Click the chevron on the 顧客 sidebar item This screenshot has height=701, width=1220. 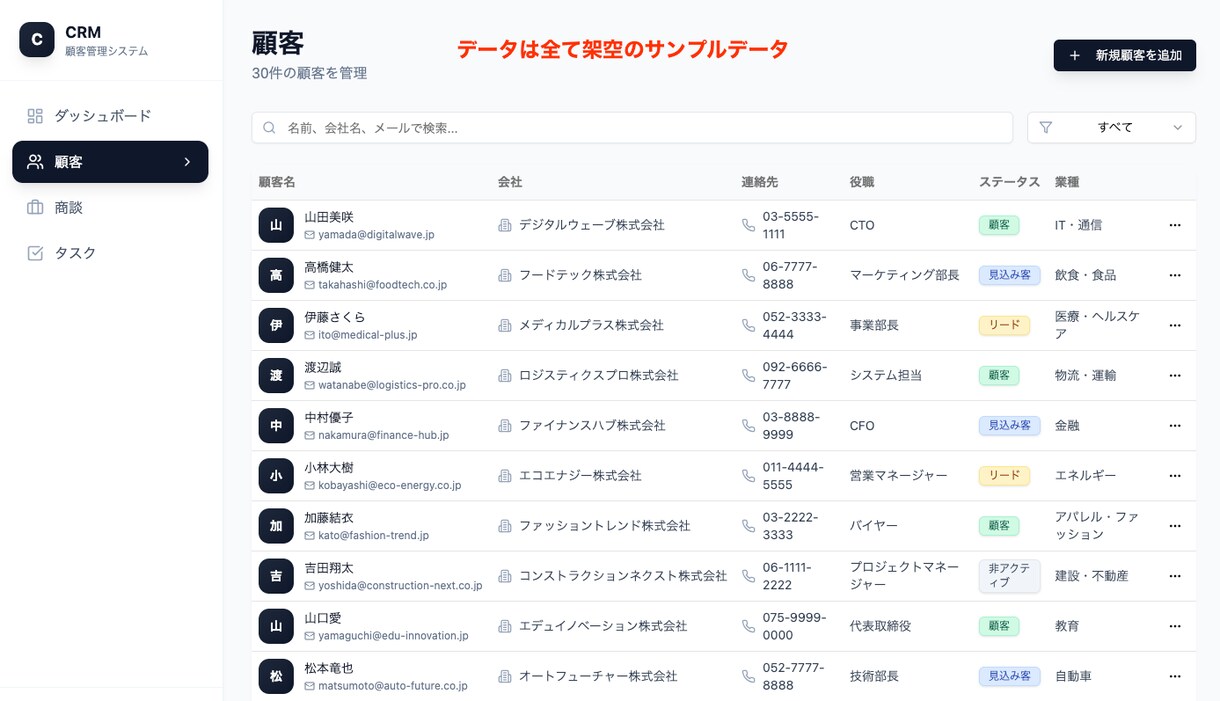point(187,162)
